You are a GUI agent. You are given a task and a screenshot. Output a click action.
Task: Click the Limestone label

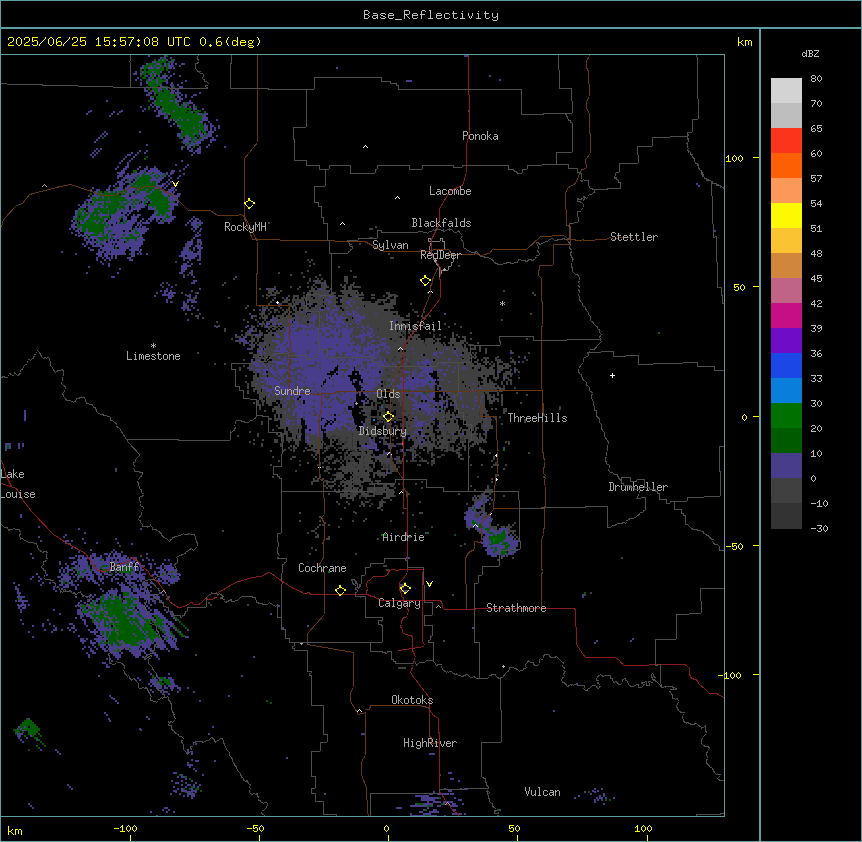[x=153, y=356]
